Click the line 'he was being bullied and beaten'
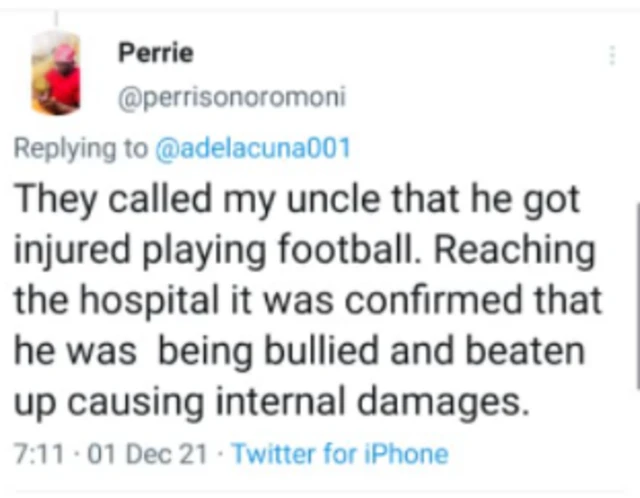This screenshot has width=640, height=498. (x=300, y=350)
